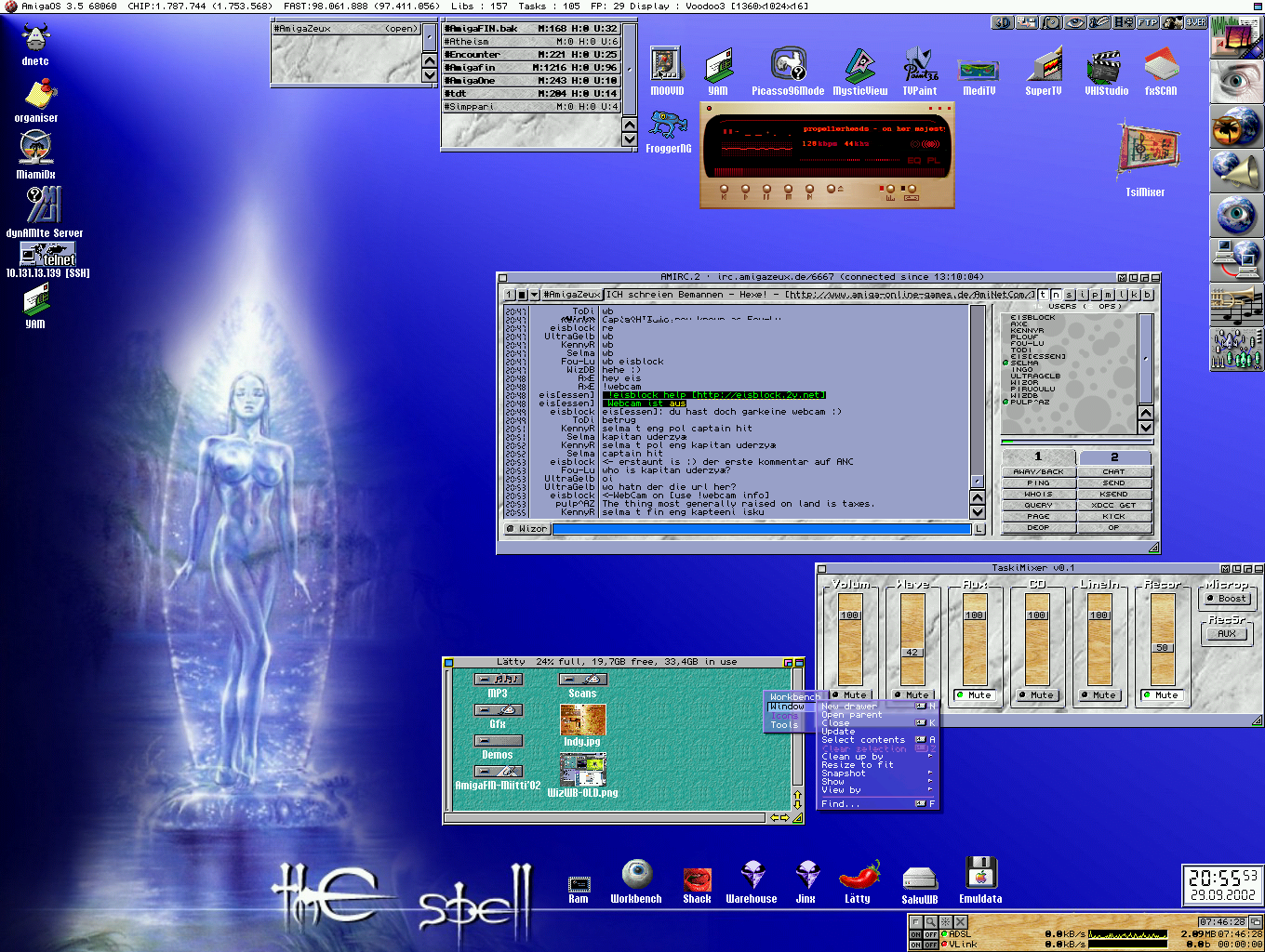Open the MysticView image viewer icon
This screenshot has width=1265, height=952.
(x=859, y=67)
